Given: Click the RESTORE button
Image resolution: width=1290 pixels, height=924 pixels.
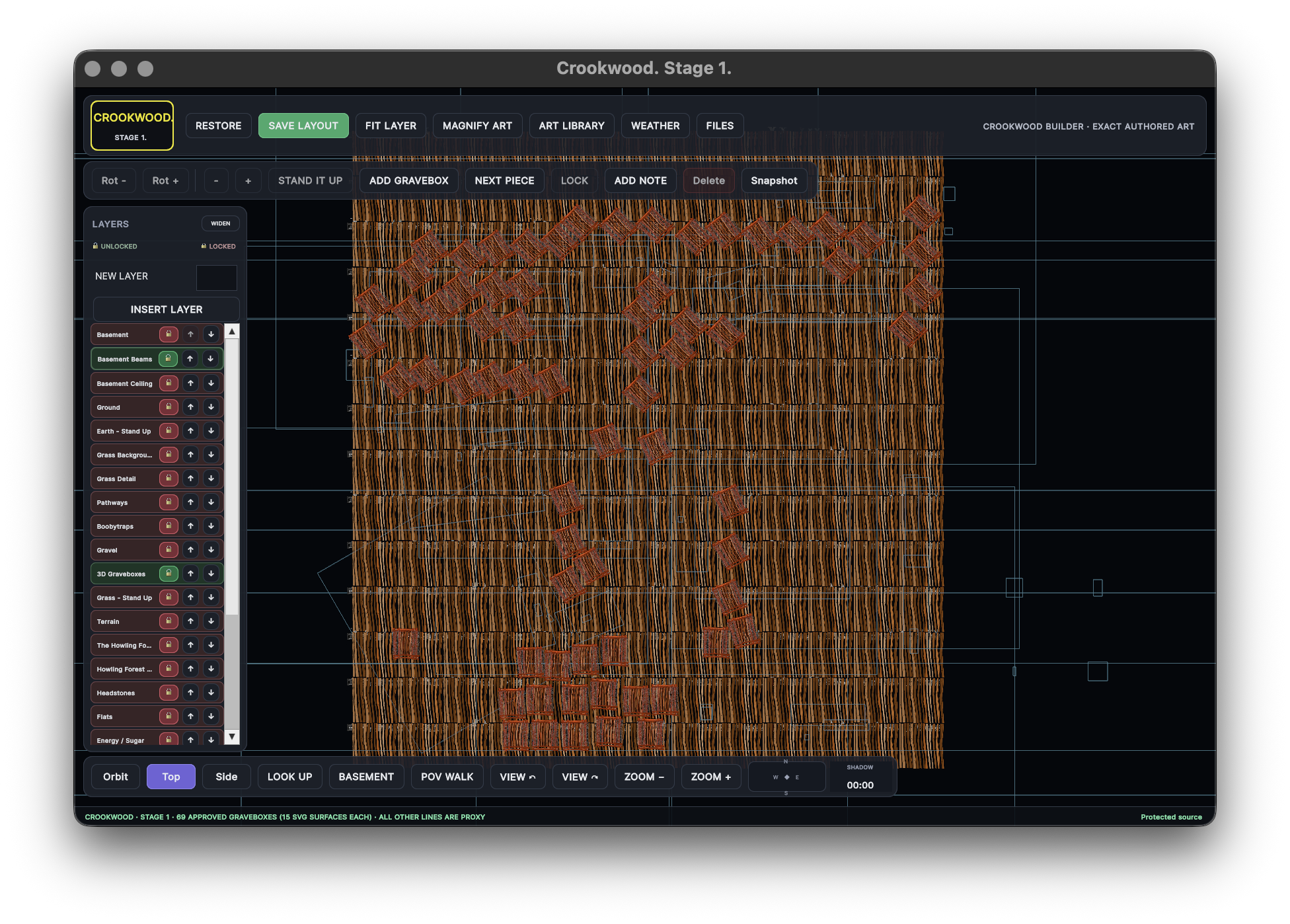Looking at the screenshot, I should coord(219,126).
